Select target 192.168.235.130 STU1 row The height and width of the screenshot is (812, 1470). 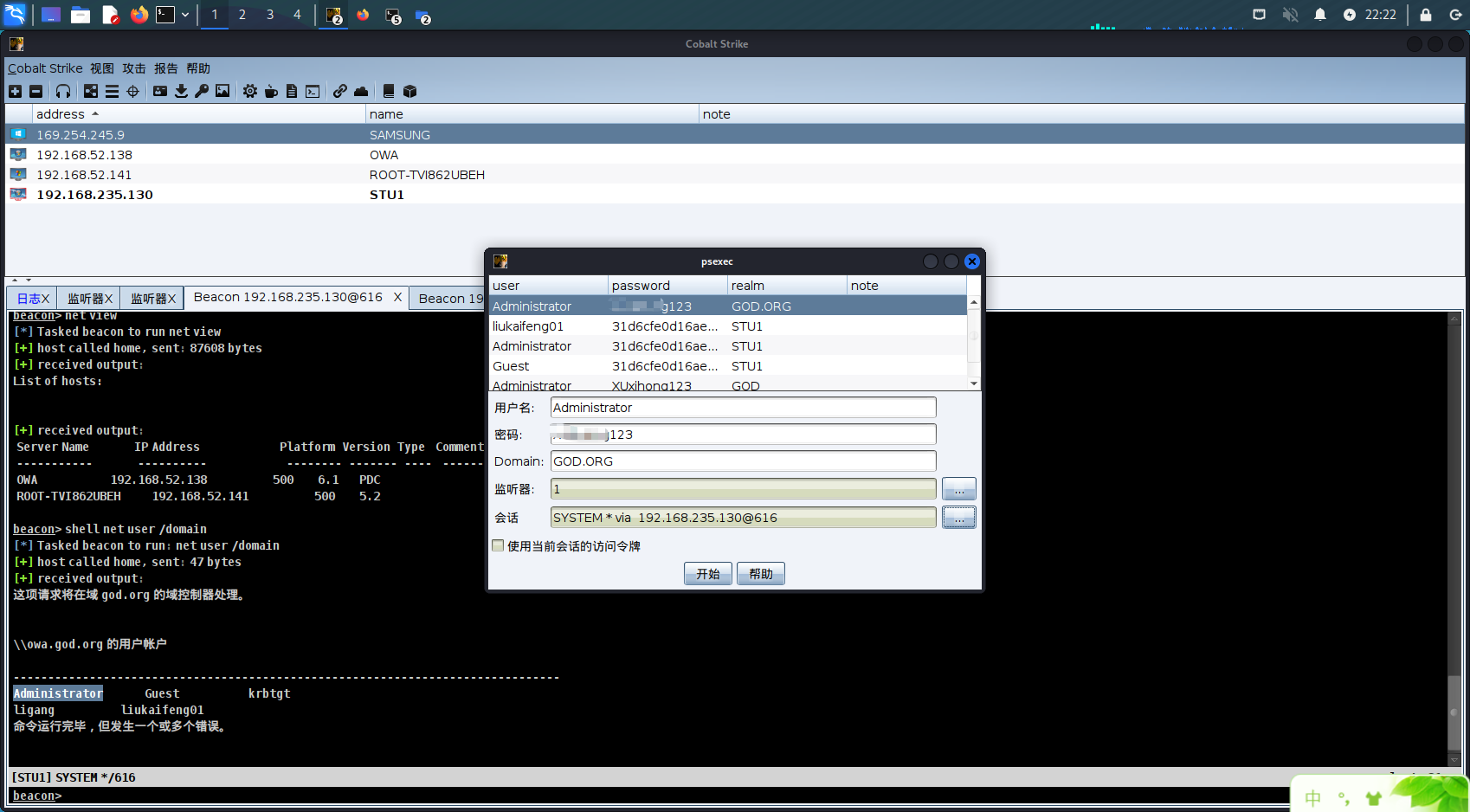pos(734,195)
